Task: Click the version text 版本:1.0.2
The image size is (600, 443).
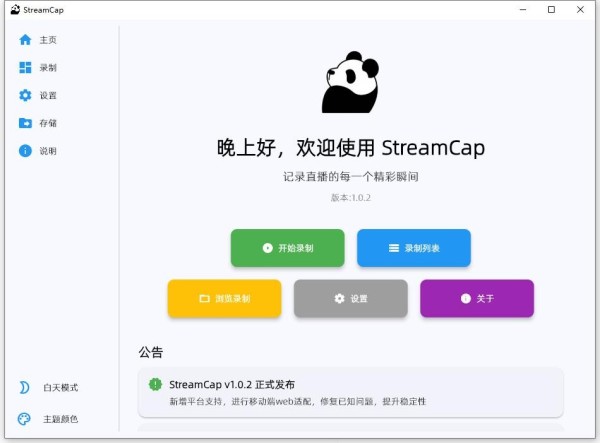Action: pyautogui.click(x=351, y=197)
